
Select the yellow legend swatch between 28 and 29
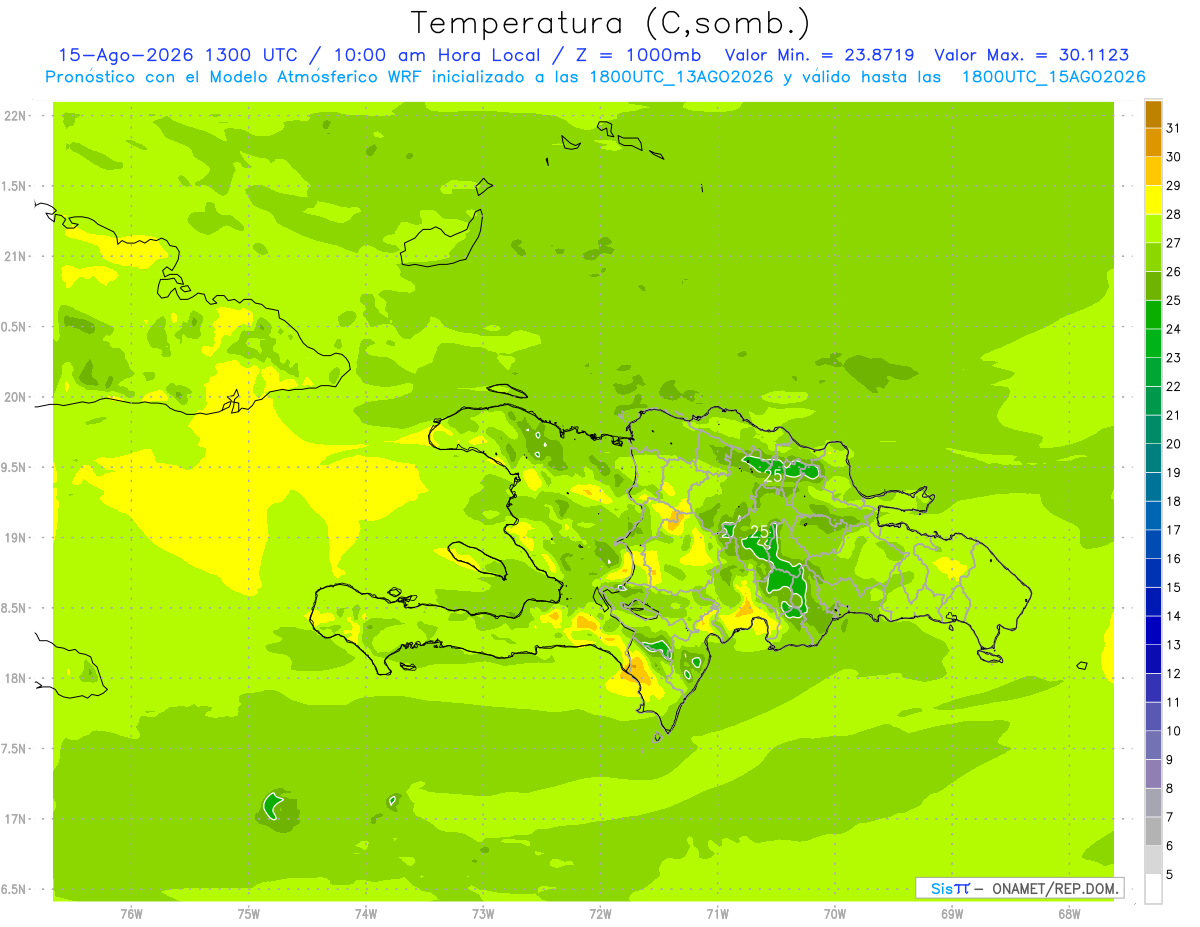point(1153,199)
